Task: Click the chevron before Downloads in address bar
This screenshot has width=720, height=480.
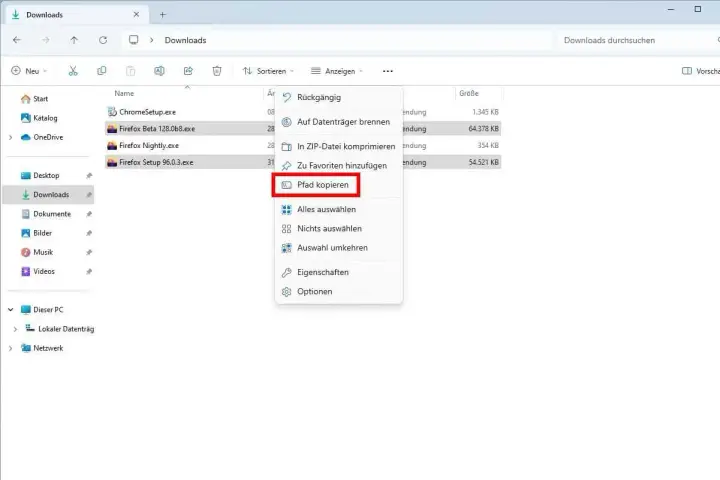Action: [x=152, y=40]
